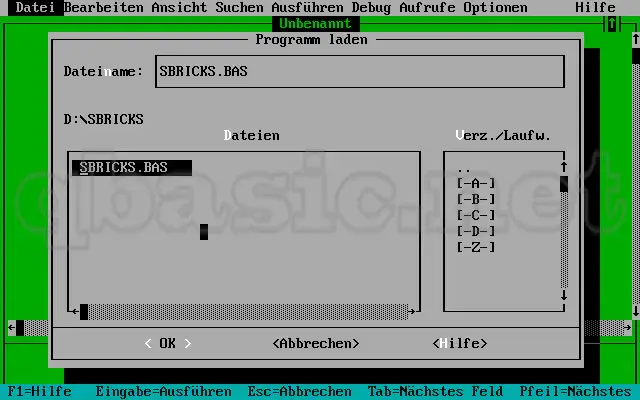Image resolution: width=640 pixels, height=400 pixels.
Task: Click the drives list scrollbar track
Action: tap(564, 240)
